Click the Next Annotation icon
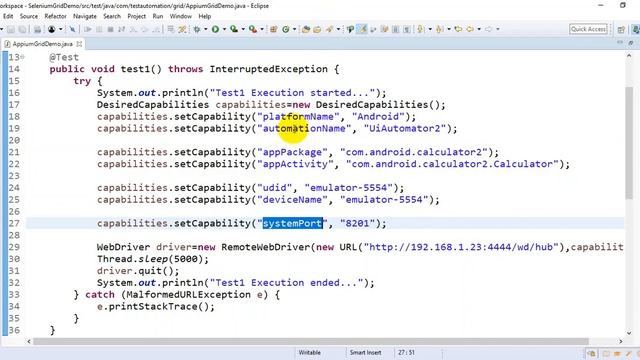The width and height of the screenshot is (640, 360). coord(420,29)
